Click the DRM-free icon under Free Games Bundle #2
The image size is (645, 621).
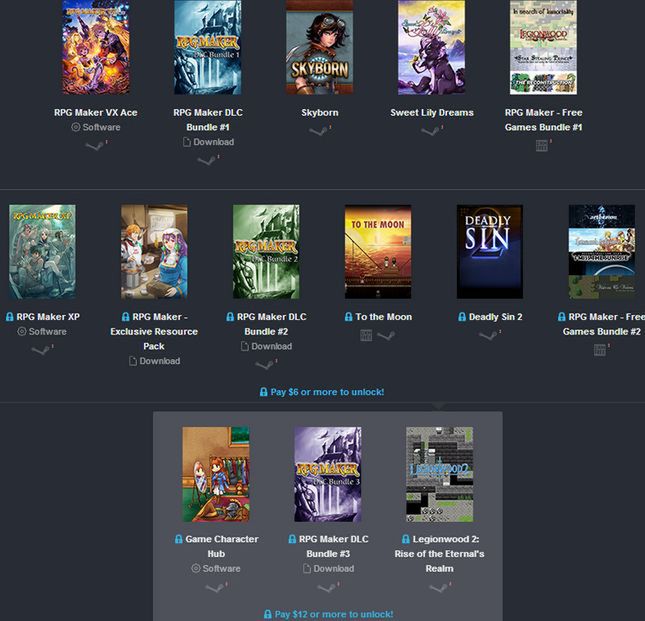600,350
